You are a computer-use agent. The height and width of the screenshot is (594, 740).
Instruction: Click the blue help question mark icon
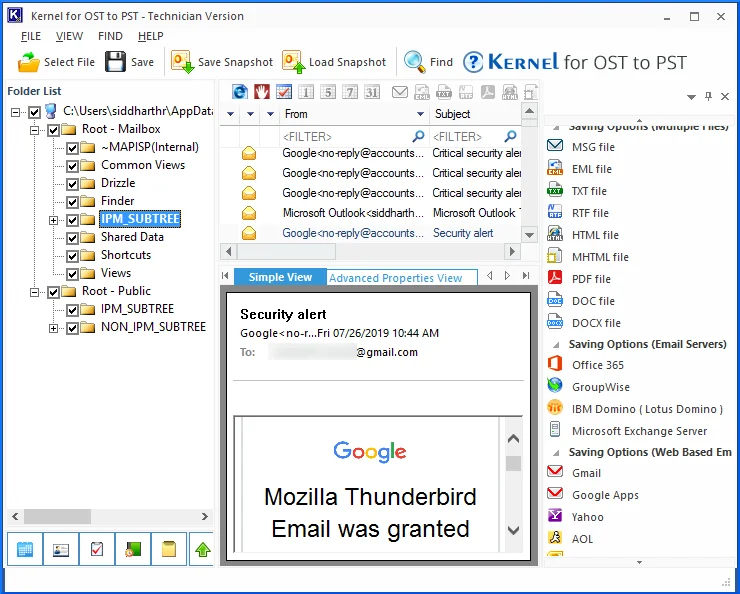(x=473, y=62)
